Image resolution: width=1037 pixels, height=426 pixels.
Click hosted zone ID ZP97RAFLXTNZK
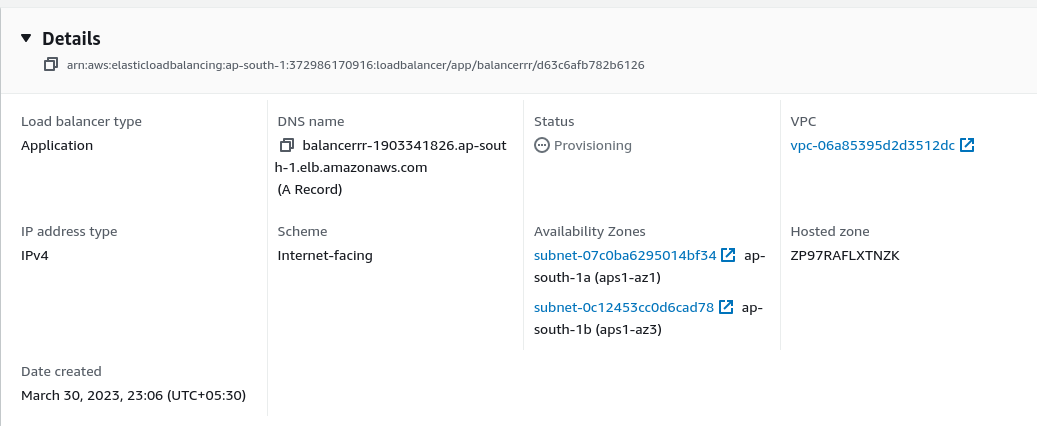tap(845, 255)
